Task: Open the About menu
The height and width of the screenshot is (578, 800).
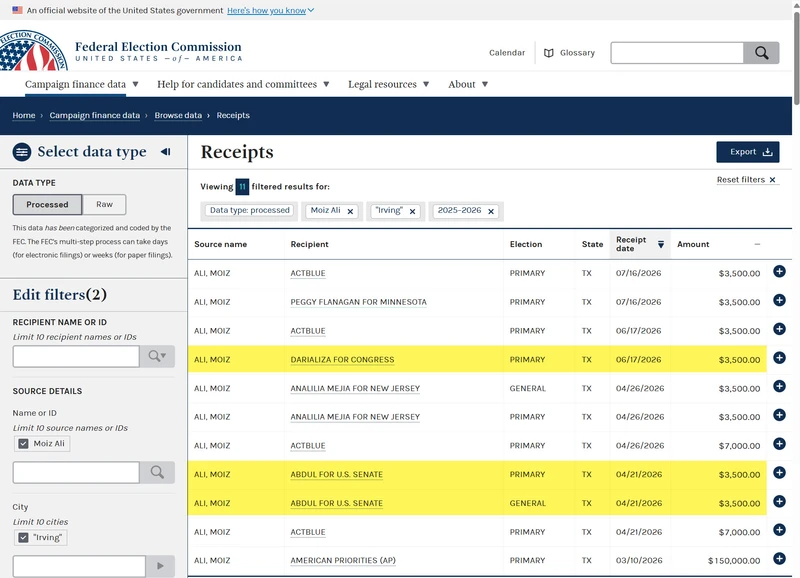Action: pos(468,84)
